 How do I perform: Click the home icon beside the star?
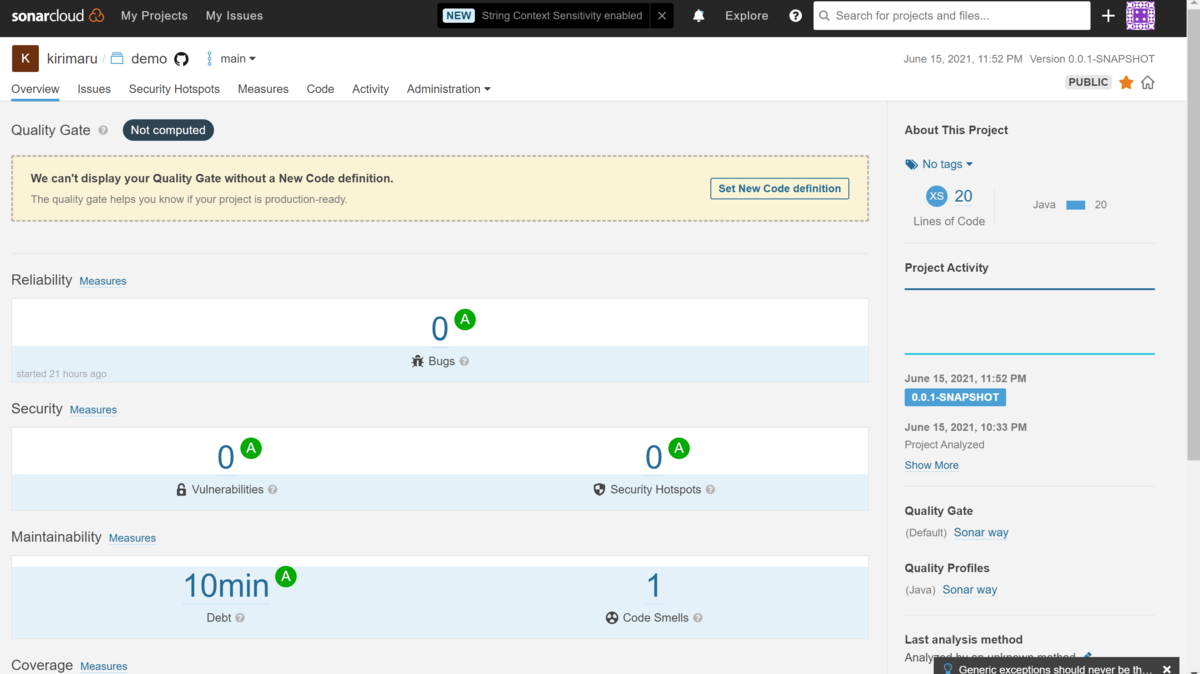click(x=1148, y=82)
